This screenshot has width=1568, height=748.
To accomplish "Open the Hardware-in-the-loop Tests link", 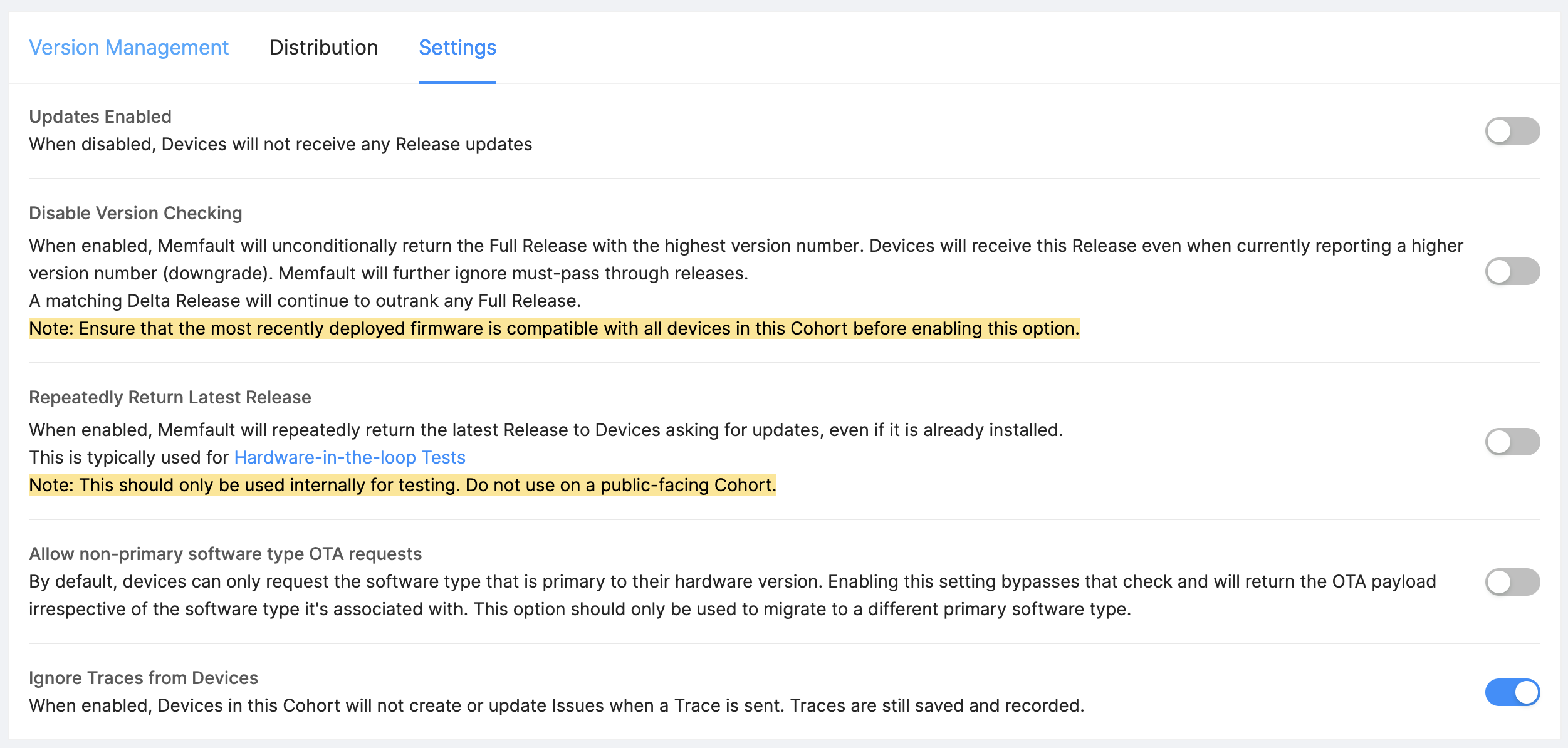I will pyautogui.click(x=349, y=457).
